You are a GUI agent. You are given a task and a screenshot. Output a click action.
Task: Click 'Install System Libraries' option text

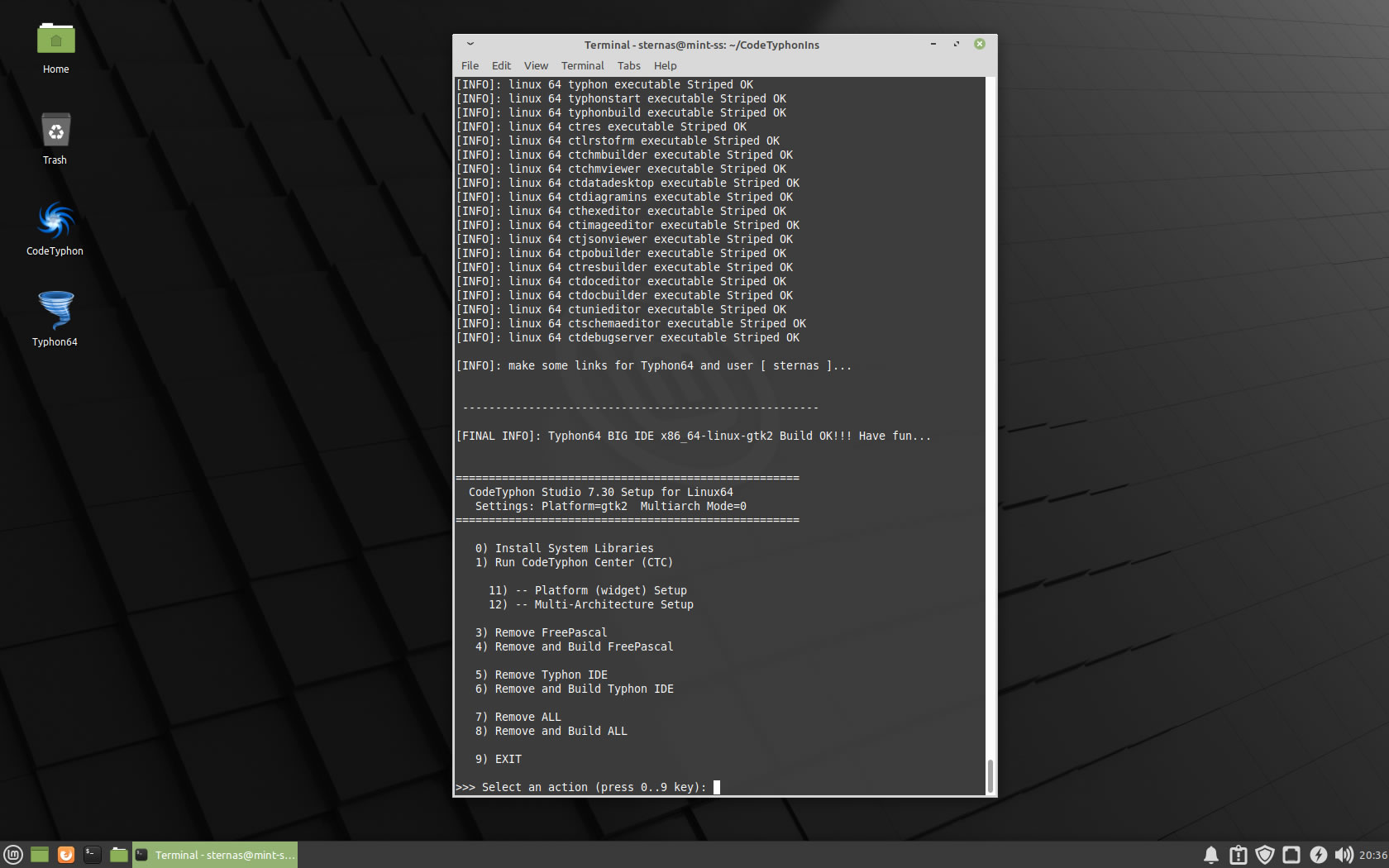pyautogui.click(x=574, y=548)
